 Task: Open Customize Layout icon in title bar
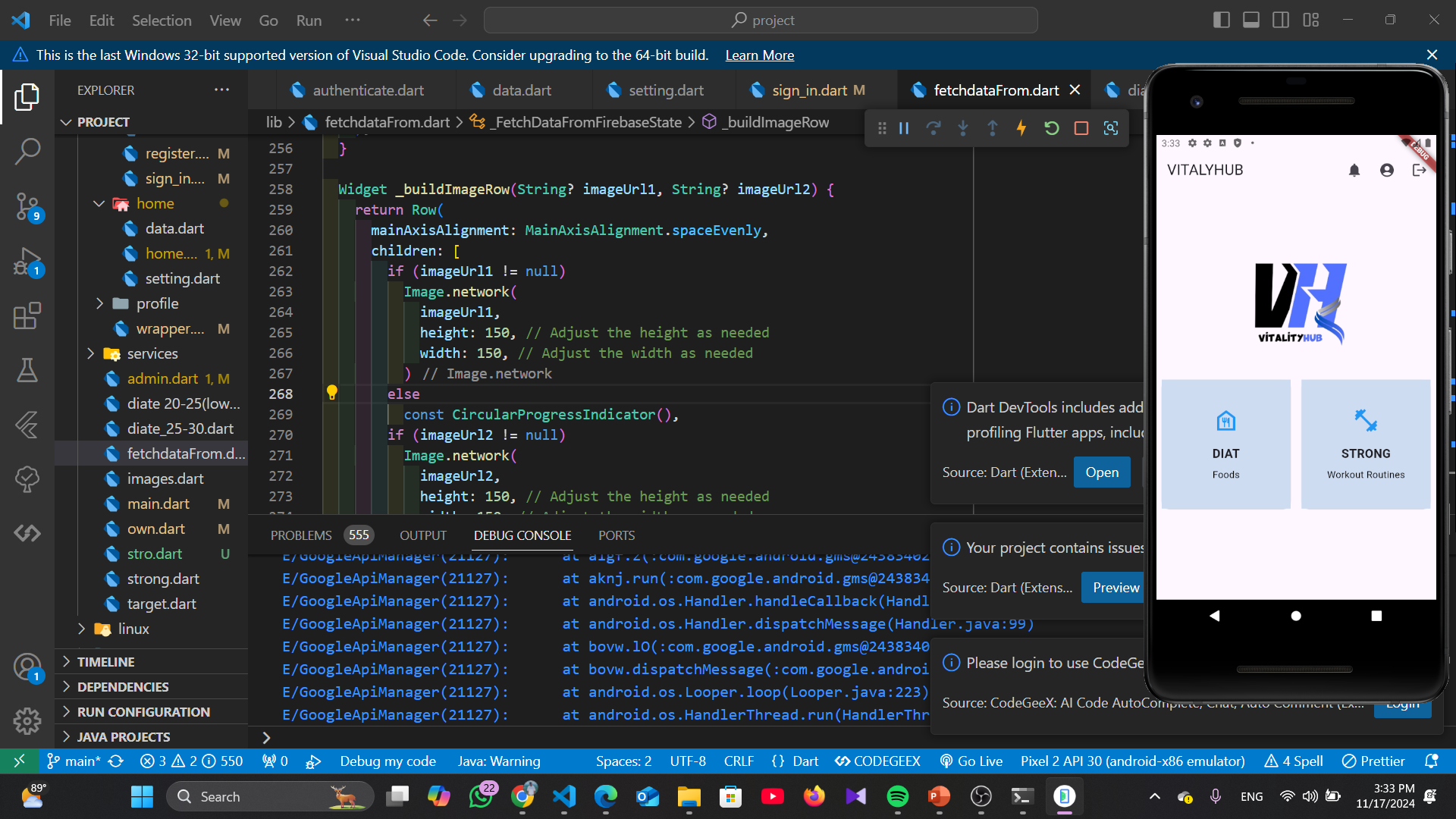pyautogui.click(x=1311, y=20)
